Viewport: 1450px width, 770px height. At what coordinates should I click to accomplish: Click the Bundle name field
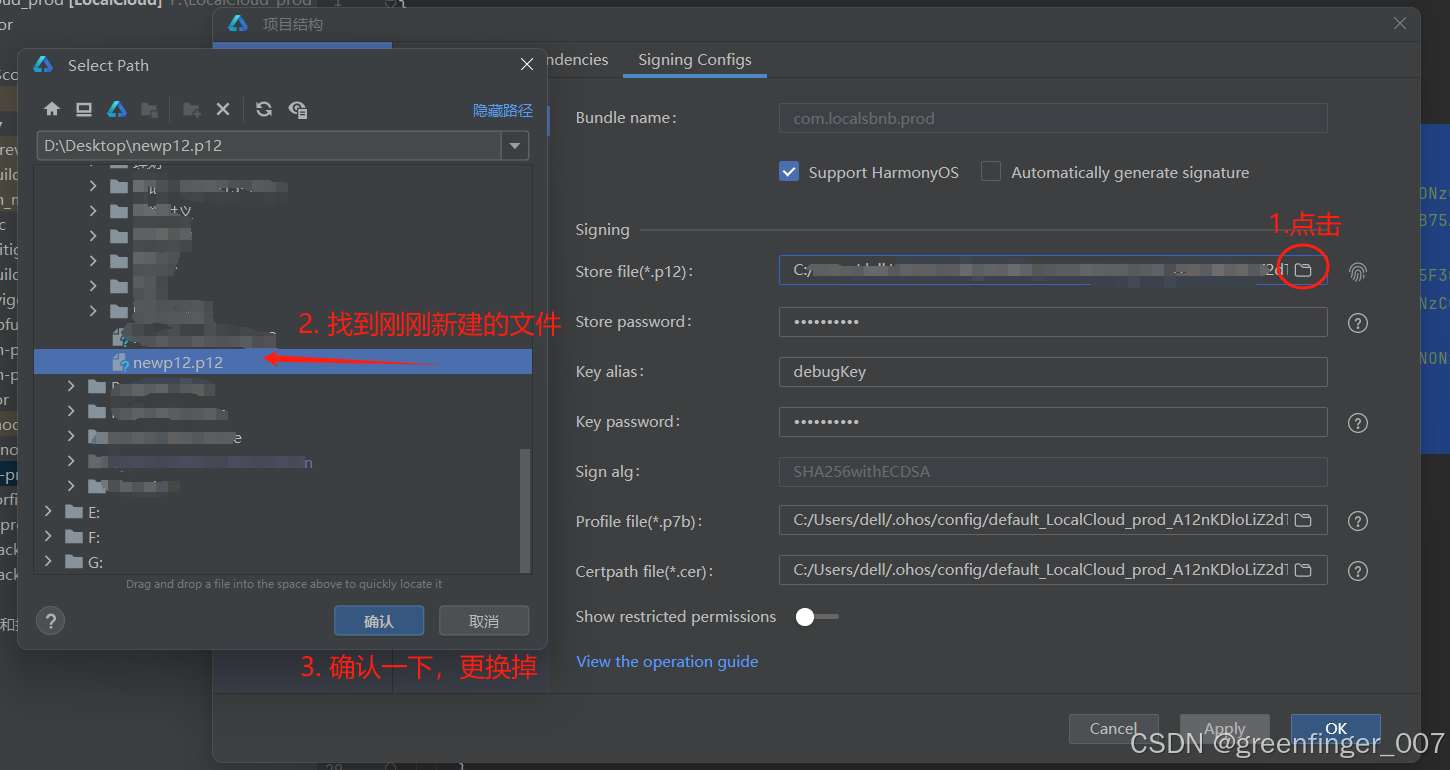click(1053, 118)
